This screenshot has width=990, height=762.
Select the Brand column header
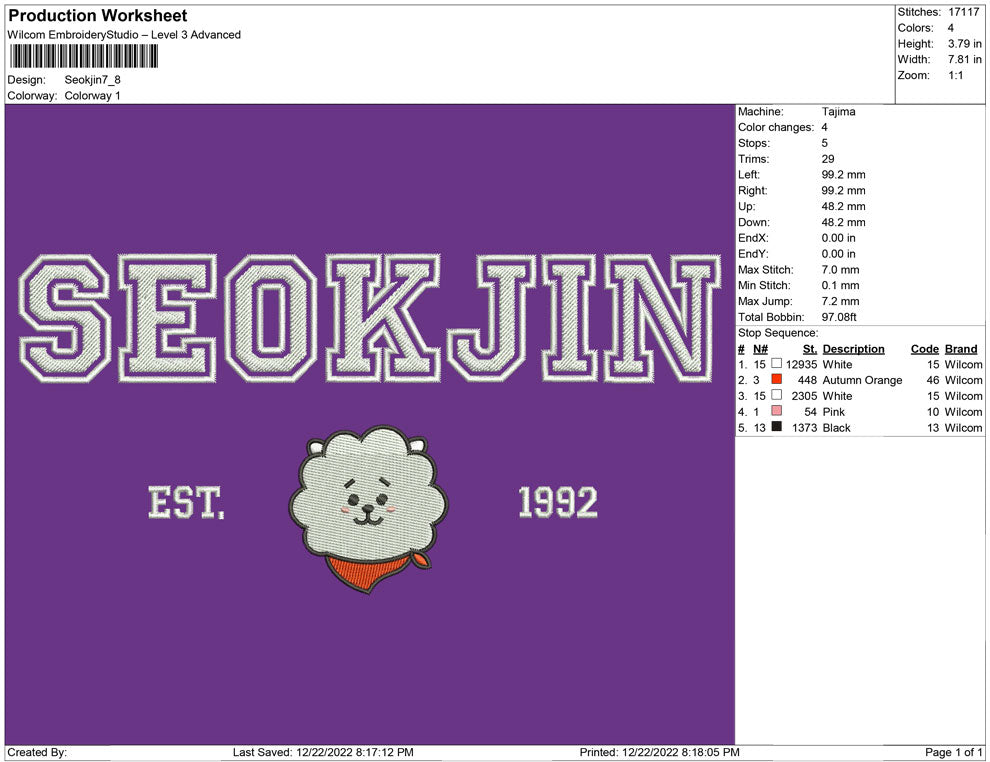(961, 348)
